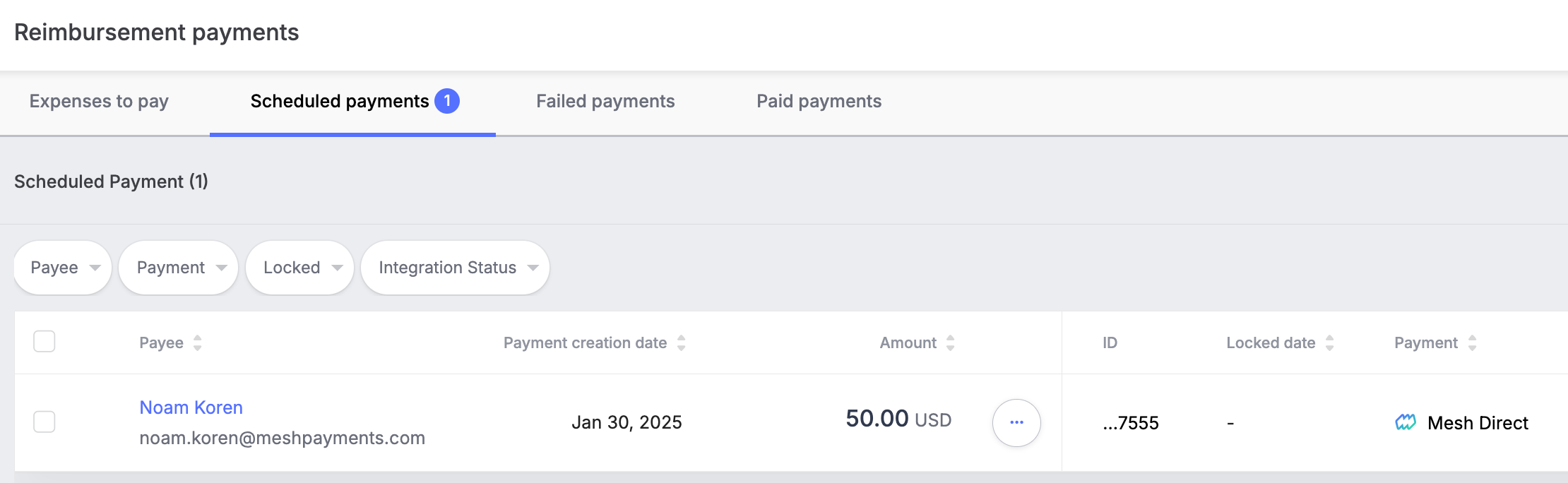Sort by Locked date arrows
Viewport: 1568px width, 483px height.
1330,342
